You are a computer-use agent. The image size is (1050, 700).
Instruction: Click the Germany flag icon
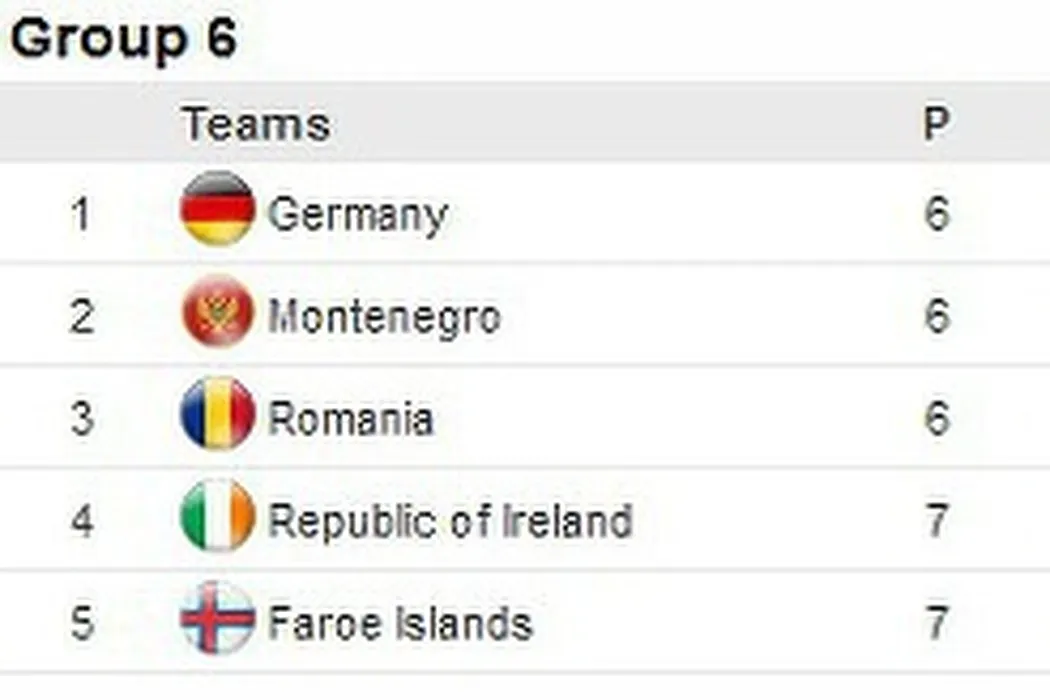coord(217,210)
